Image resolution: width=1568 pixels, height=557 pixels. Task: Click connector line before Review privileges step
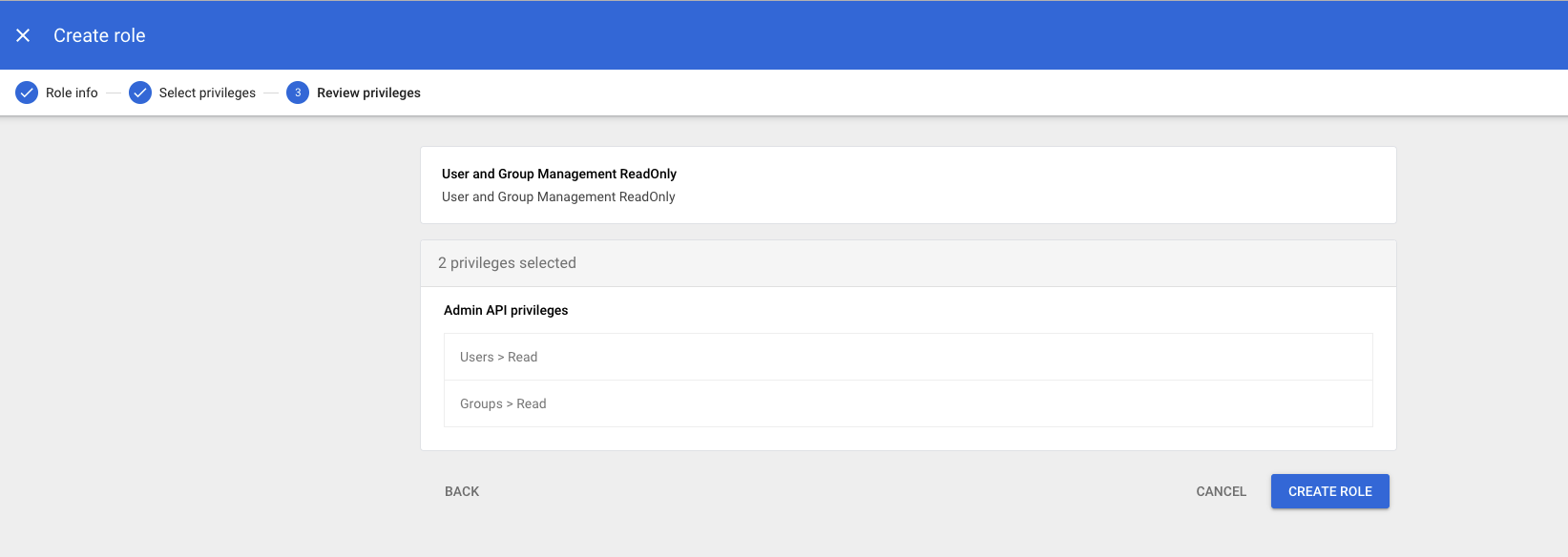271,93
